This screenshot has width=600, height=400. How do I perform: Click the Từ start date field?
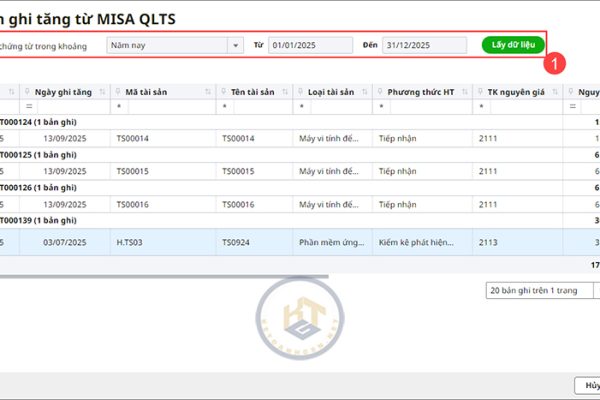[x=310, y=45]
